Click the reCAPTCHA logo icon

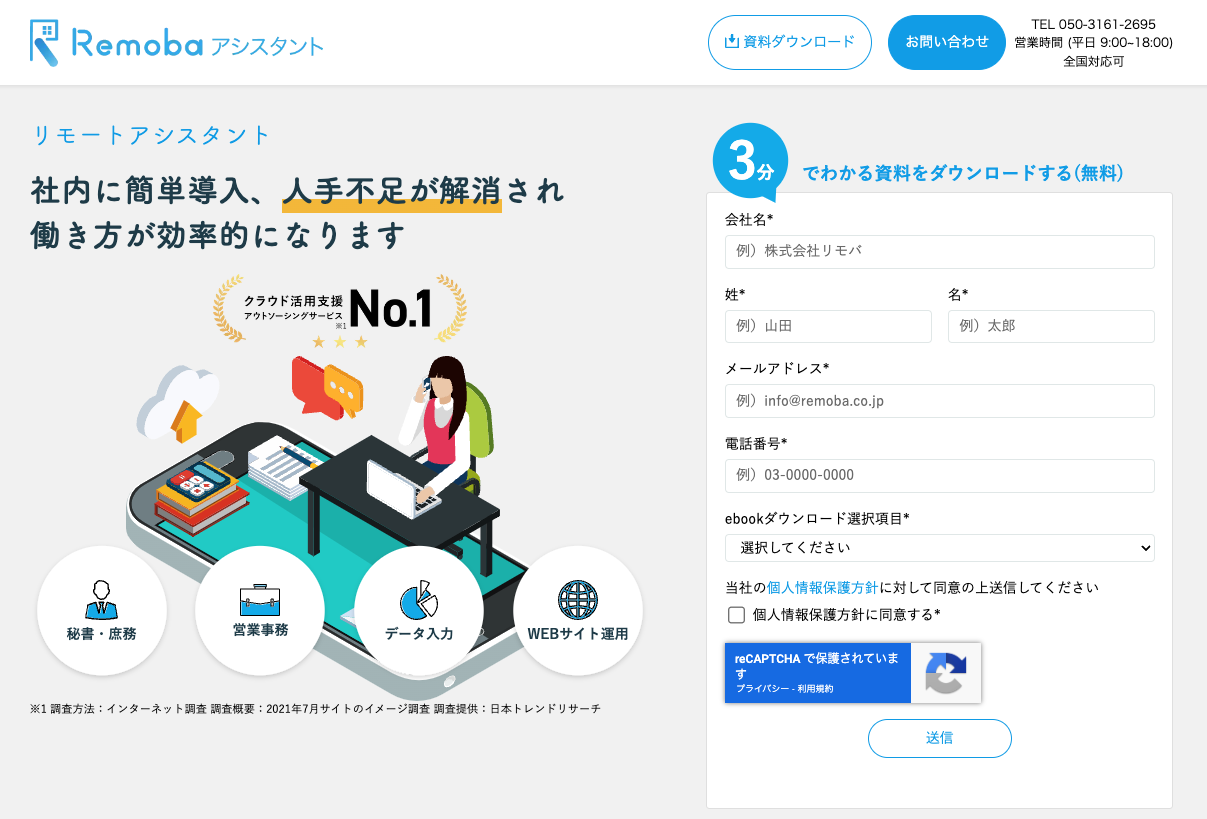coord(946,673)
